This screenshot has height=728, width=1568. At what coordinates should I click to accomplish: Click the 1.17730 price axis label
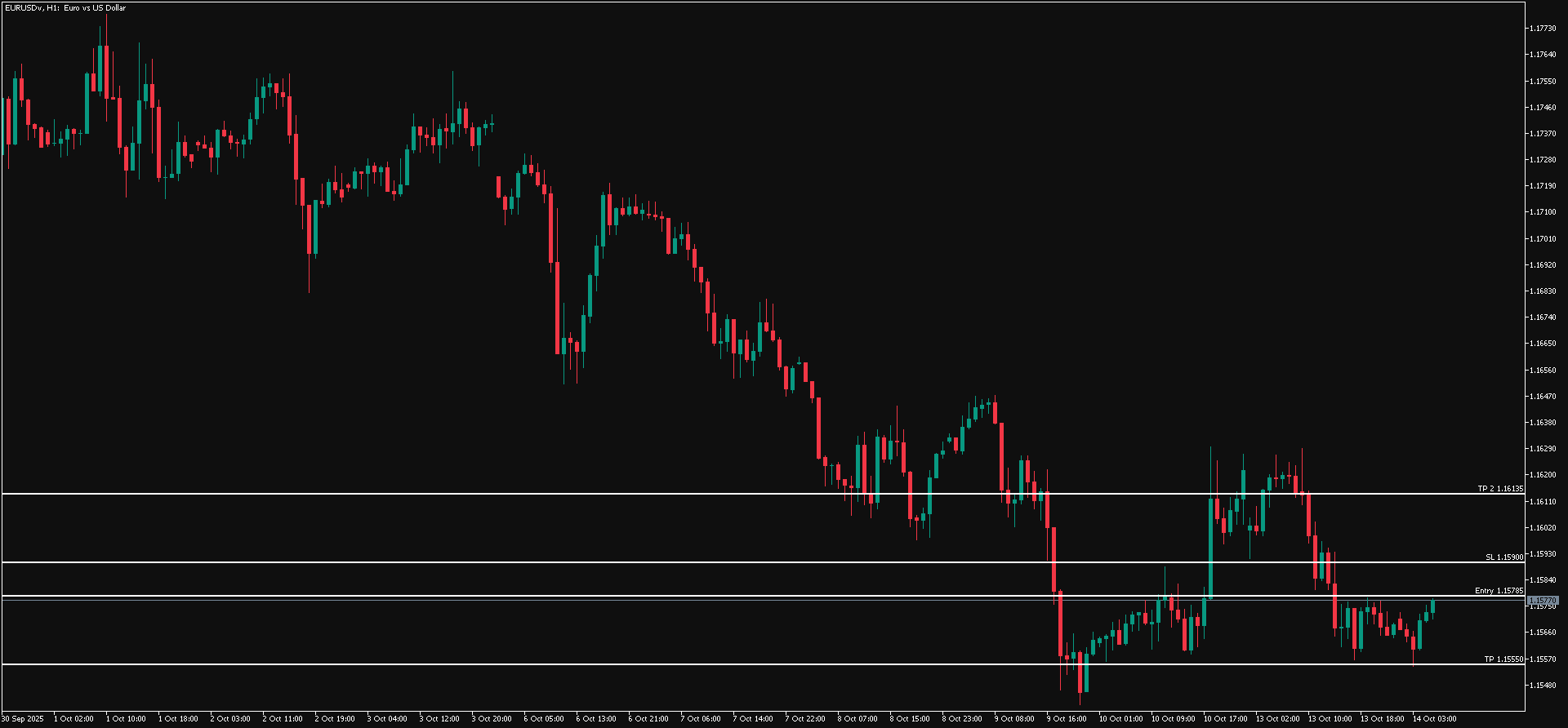1542,29
